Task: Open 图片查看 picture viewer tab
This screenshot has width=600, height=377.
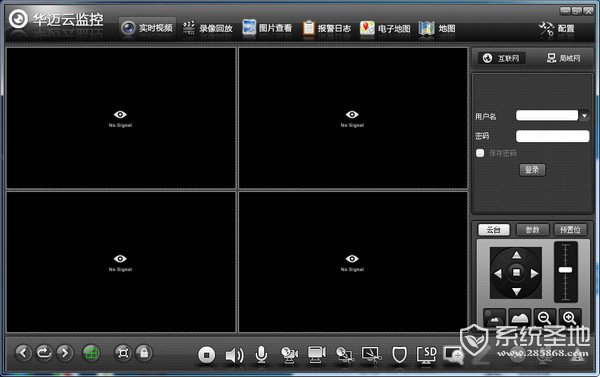Action: click(x=267, y=28)
